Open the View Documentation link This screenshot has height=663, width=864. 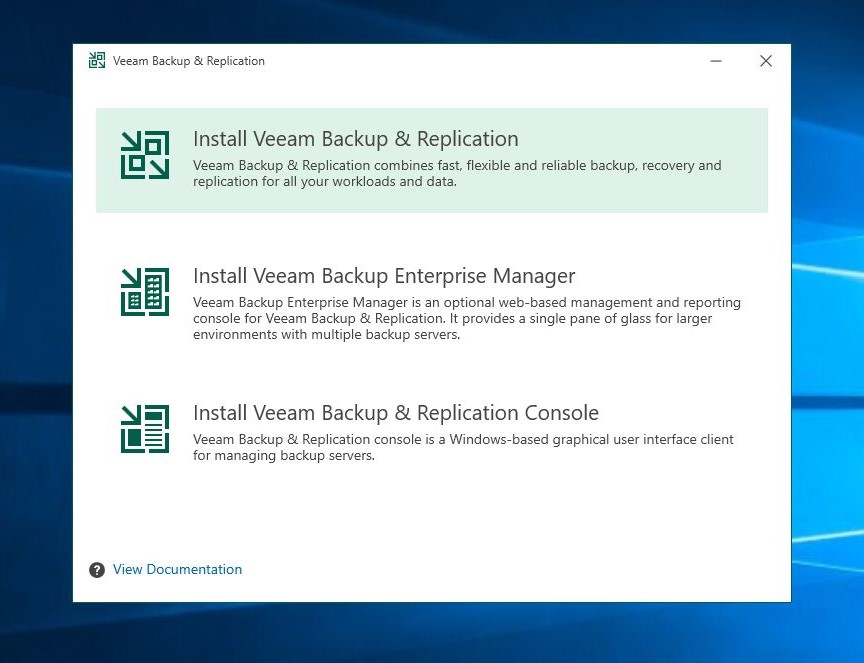pyautogui.click(x=177, y=569)
